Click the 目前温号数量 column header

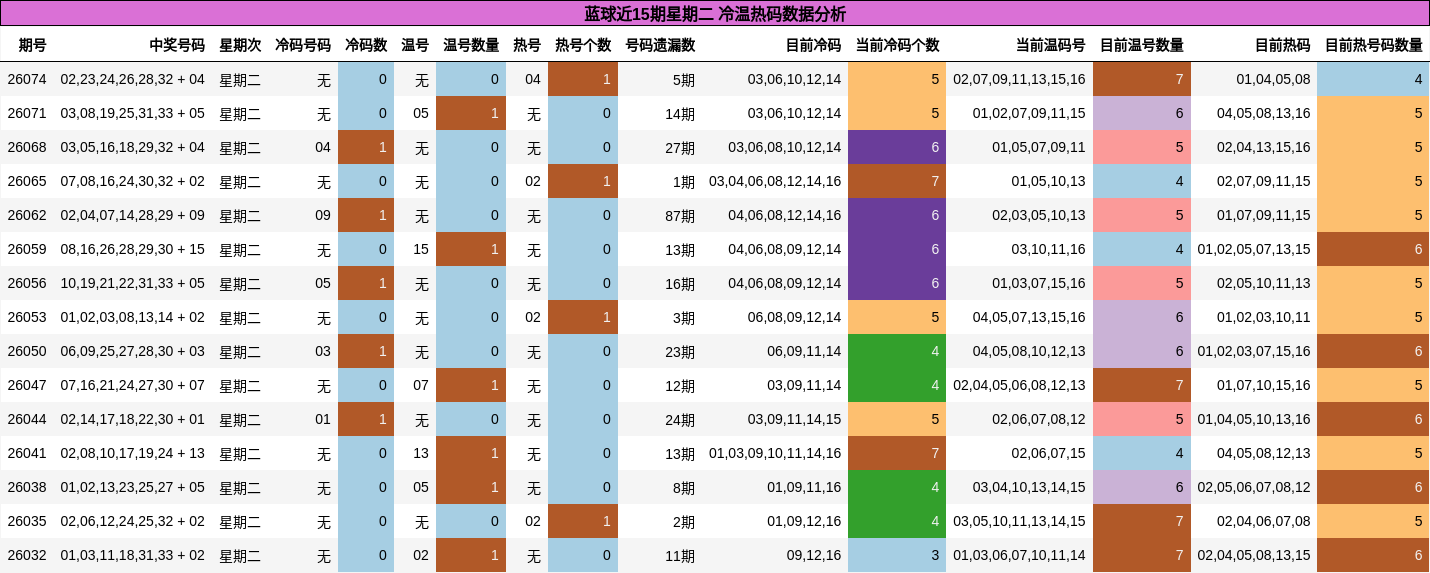pos(1141,45)
